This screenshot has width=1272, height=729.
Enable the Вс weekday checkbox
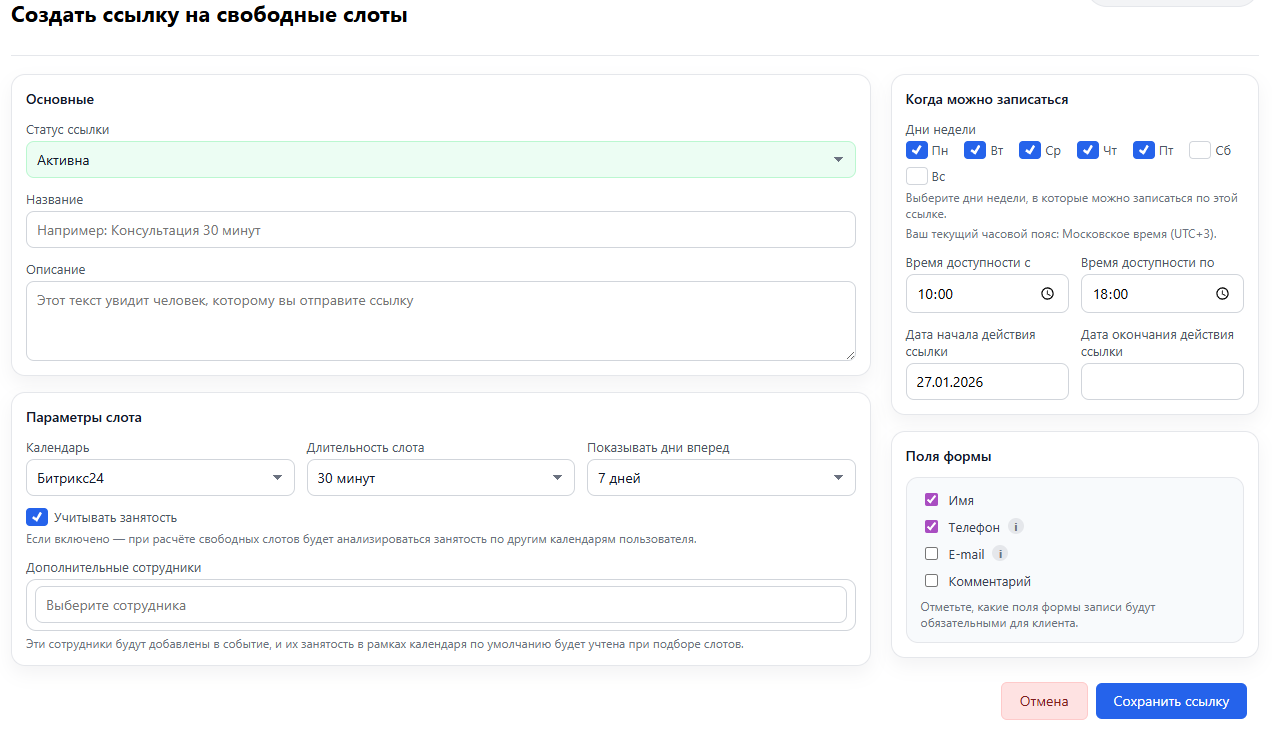coord(916,176)
